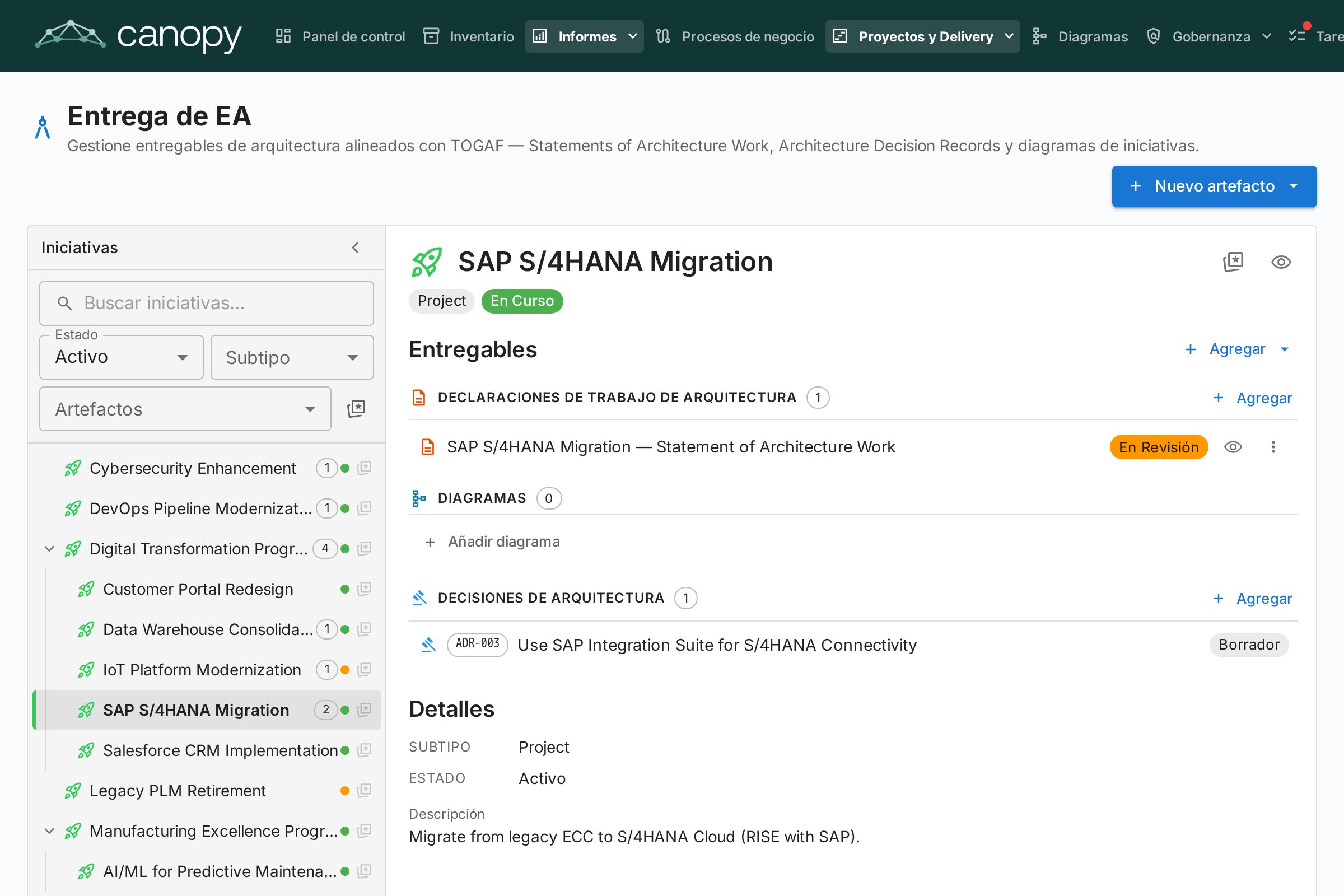1344x896 pixels.
Task: Click Añadir diagrama
Action: (x=493, y=542)
